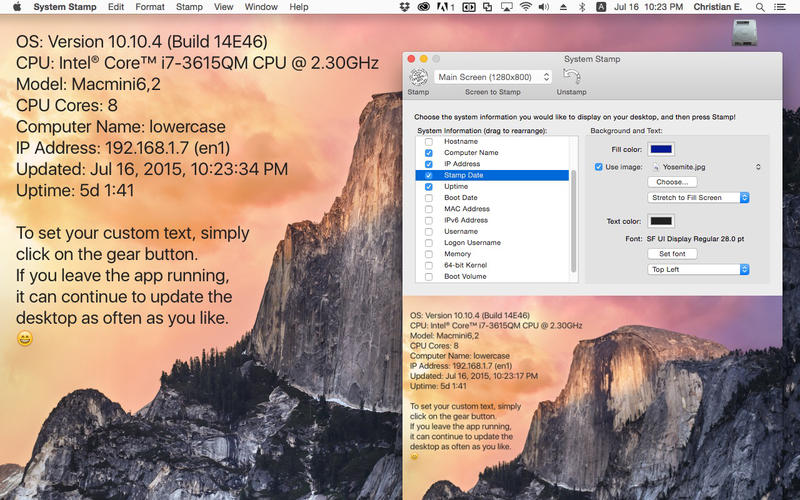Click the Wi-Fi status icon

point(526,7)
